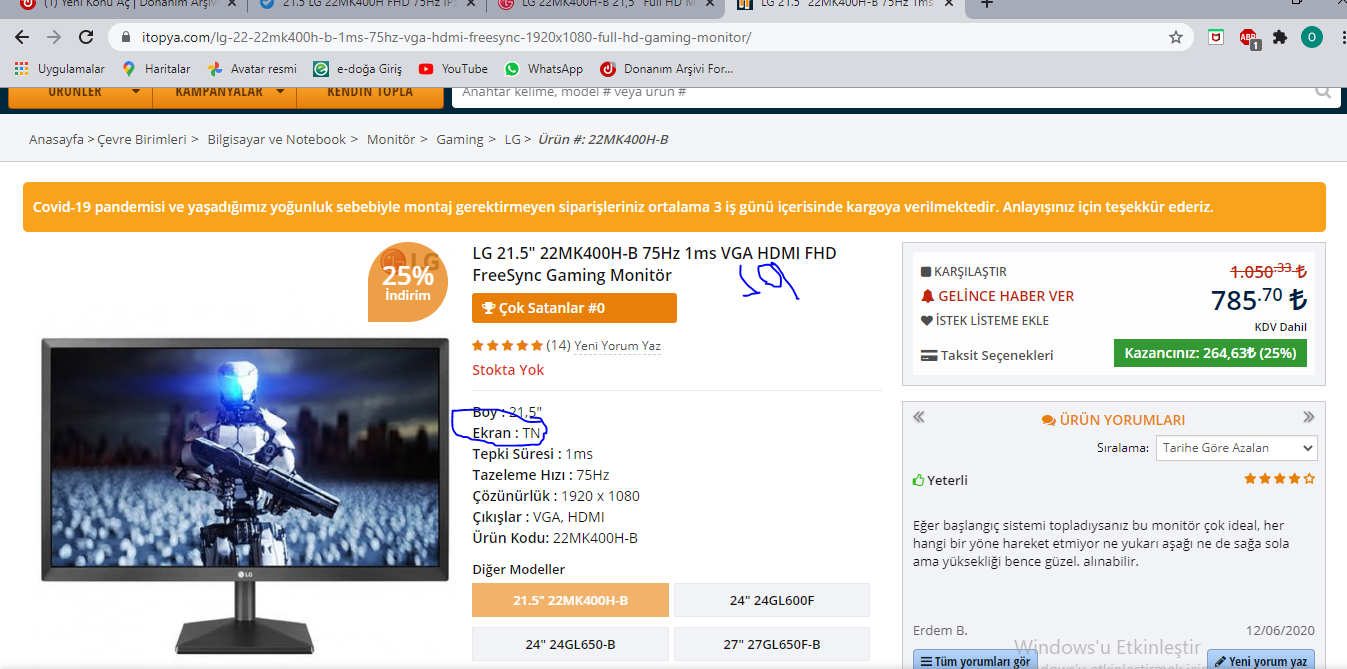This screenshot has width=1347, height=669.
Task: Open the Tarihe Göre Azalan sort dropdown
Action: tap(1236, 448)
